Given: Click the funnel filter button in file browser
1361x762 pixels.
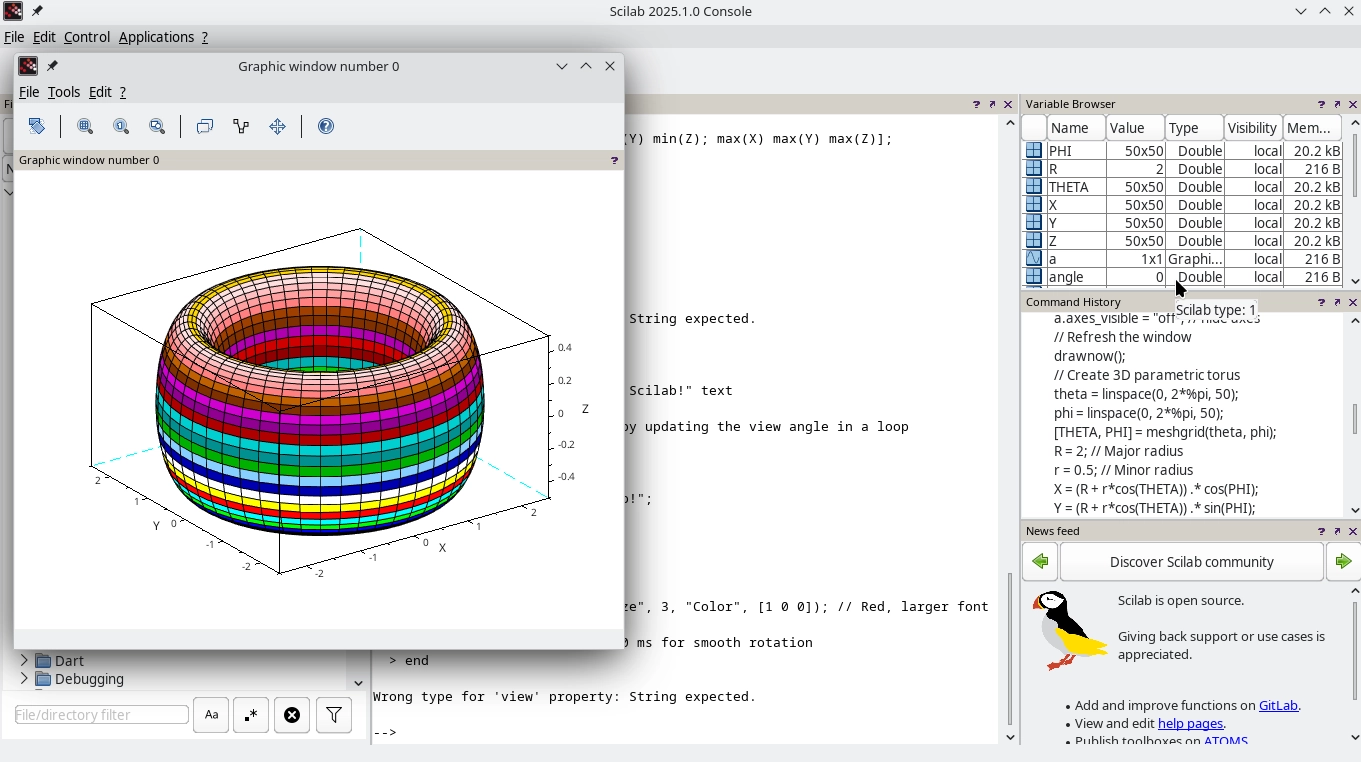Looking at the screenshot, I should coord(334,715).
